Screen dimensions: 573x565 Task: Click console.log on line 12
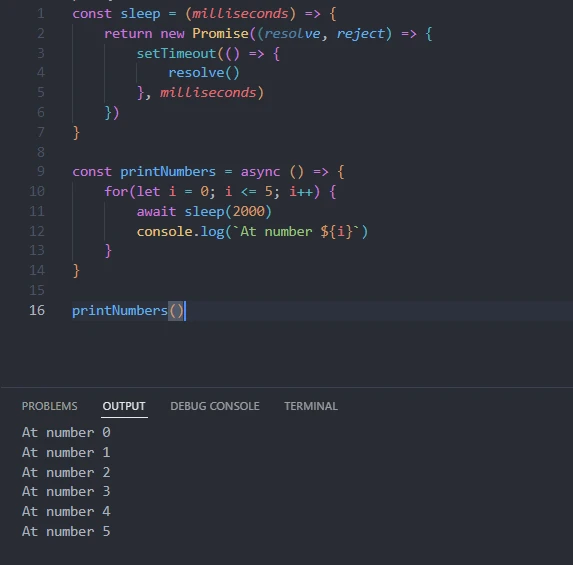[x=181, y=231]
